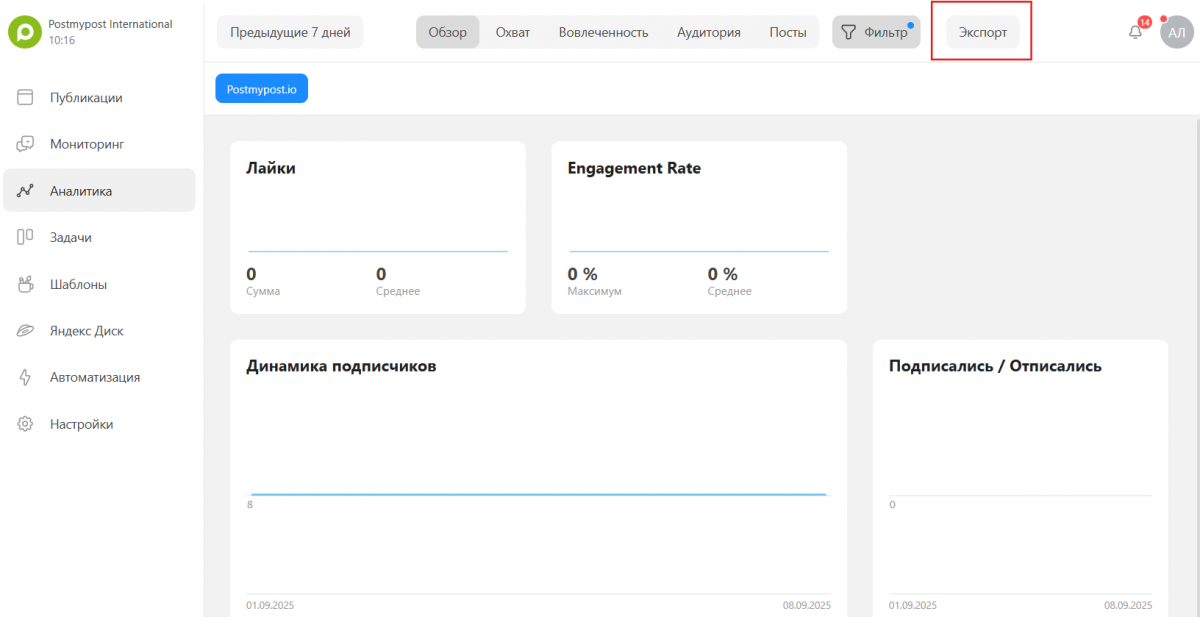Switch to the Охват tab

click(513, 32)
